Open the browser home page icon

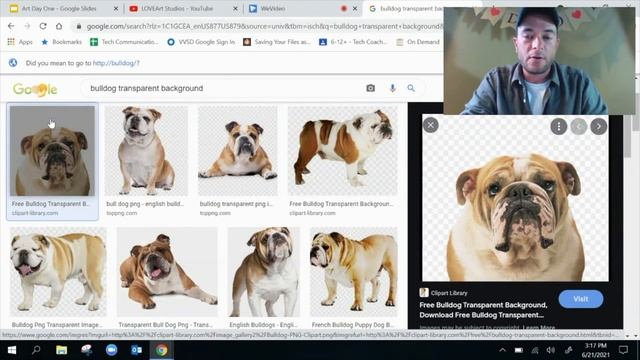tap(59, 26)
